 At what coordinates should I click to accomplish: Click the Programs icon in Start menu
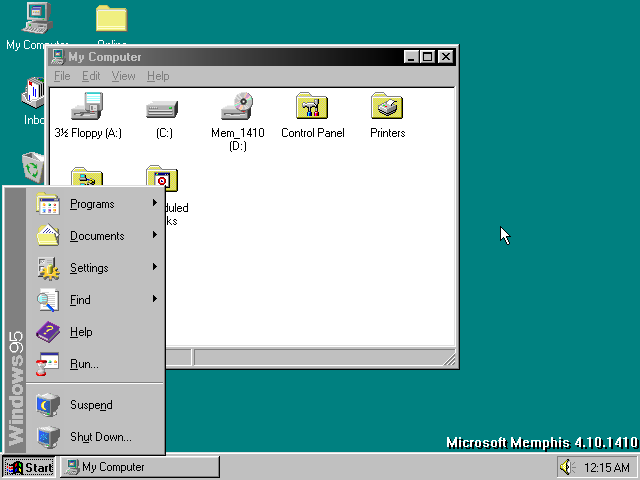(48, 204)
